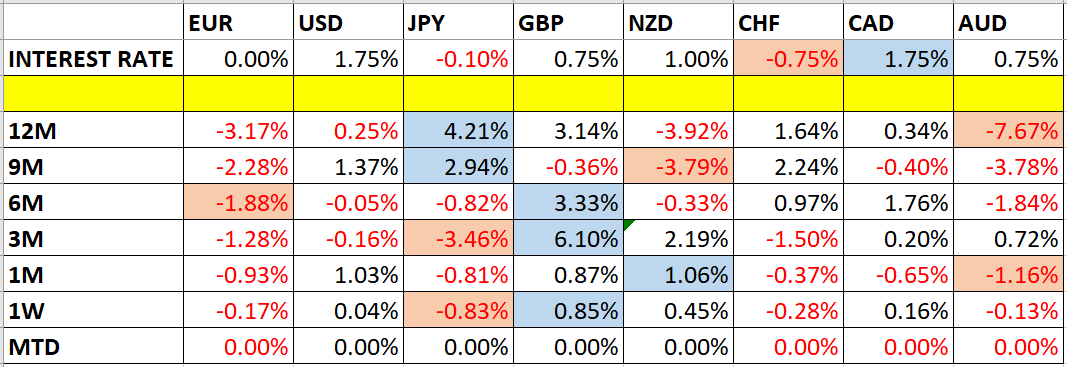
Task: Select the AUD 1M cell -1.16%
Action: point(1008,274)
